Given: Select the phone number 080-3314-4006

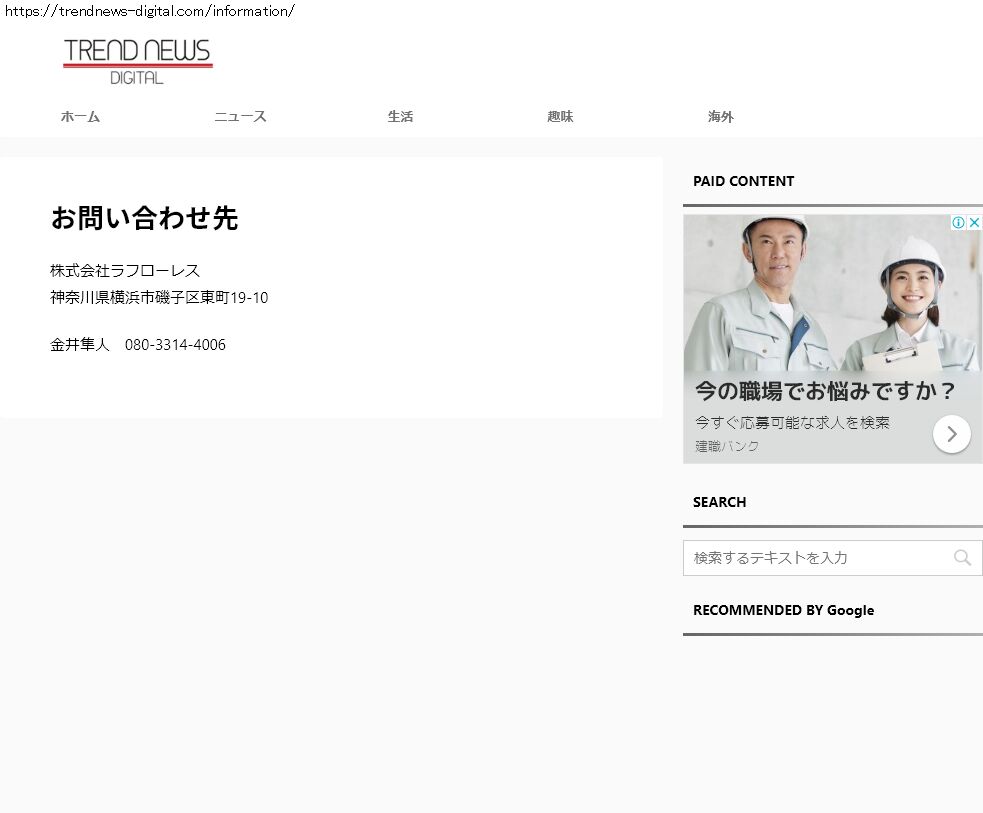Looking at the screenshot, I should 175,345.
